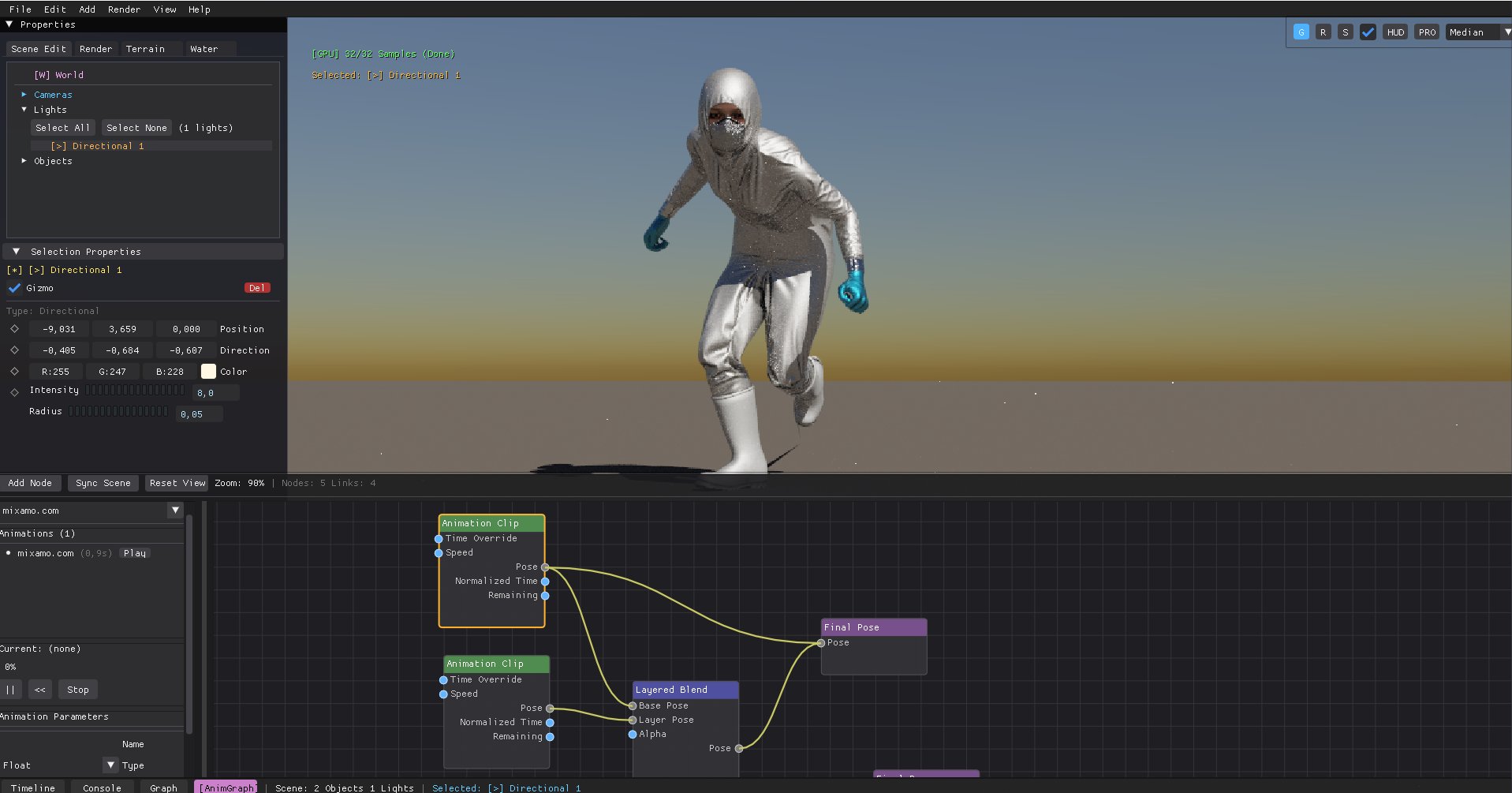This screenshot has width=1512, height=793.
Task: Click the S mode button in viewport toolbar
Action: tap(1346, 32)
